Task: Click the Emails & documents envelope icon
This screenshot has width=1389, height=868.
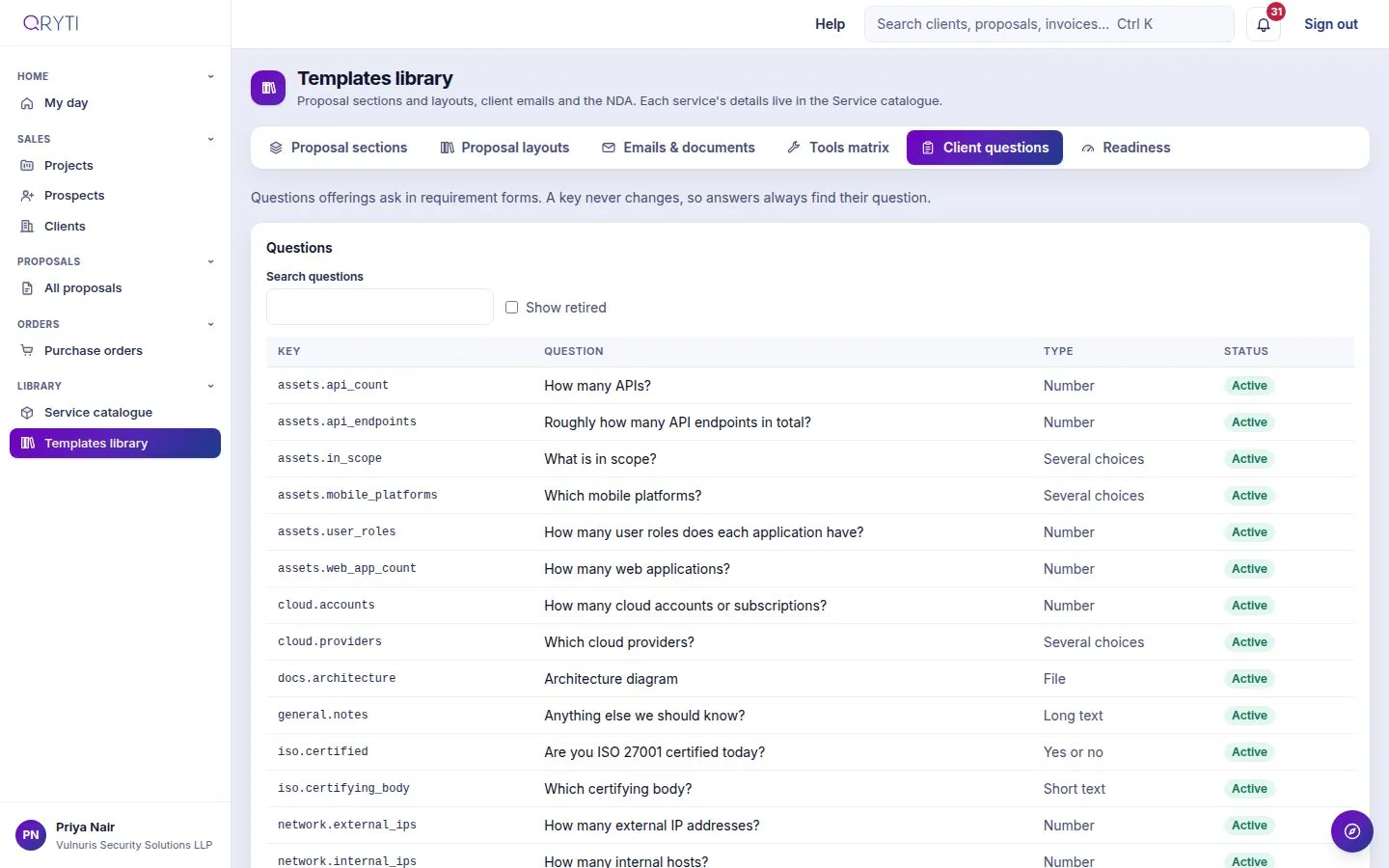Action: coord(609,148)
